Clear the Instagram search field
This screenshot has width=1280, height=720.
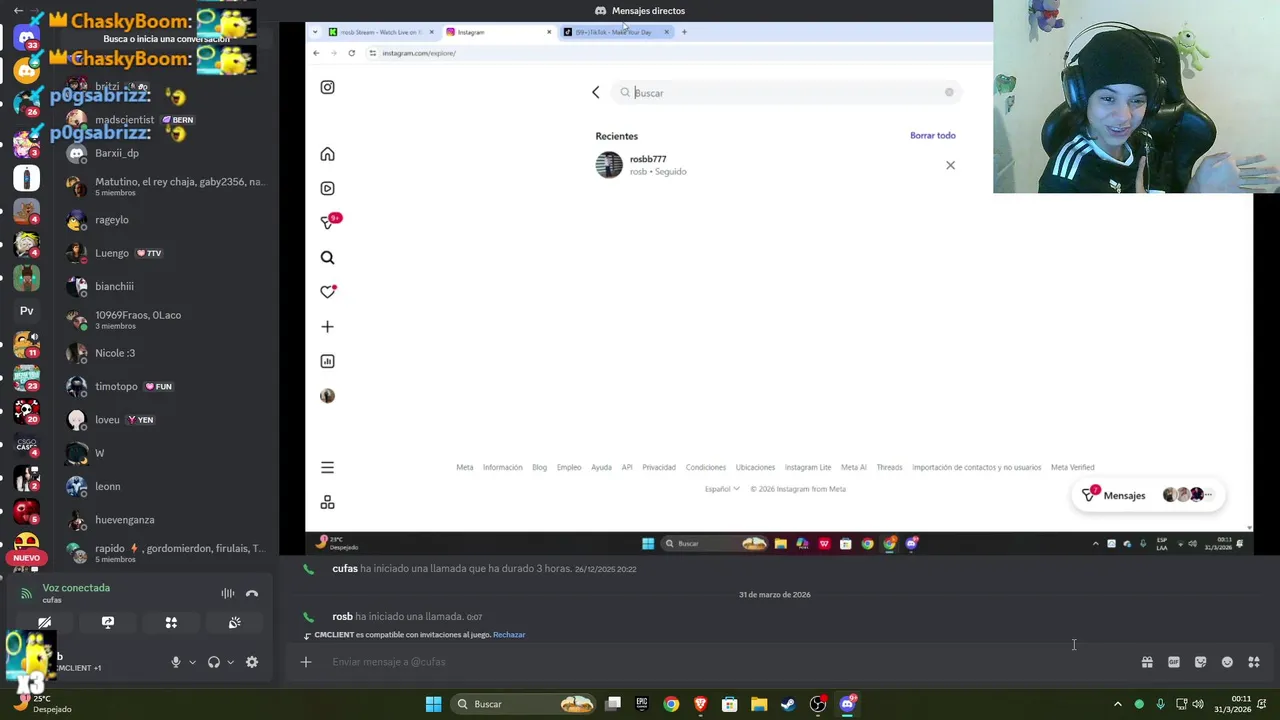tap(949, 92)
